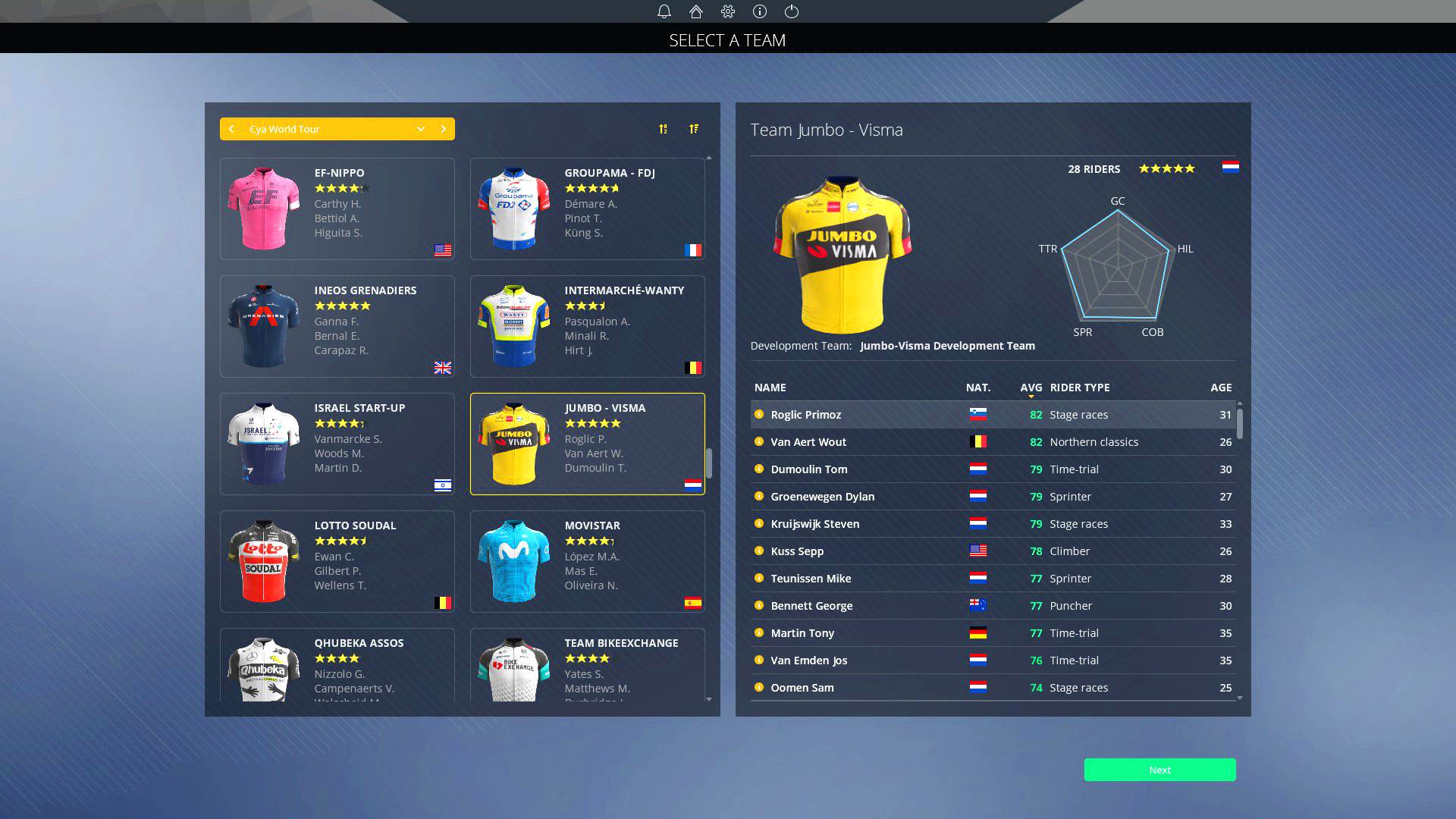Screen dimensions: 1456x819
Task: Expand the Cya World Tour dropdown
Action: click(x=420, y=128)
